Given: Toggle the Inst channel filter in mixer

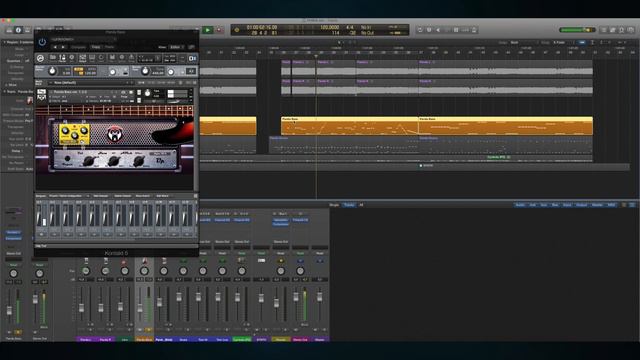Looking at the screenshot, I should (x=532, y=205).
